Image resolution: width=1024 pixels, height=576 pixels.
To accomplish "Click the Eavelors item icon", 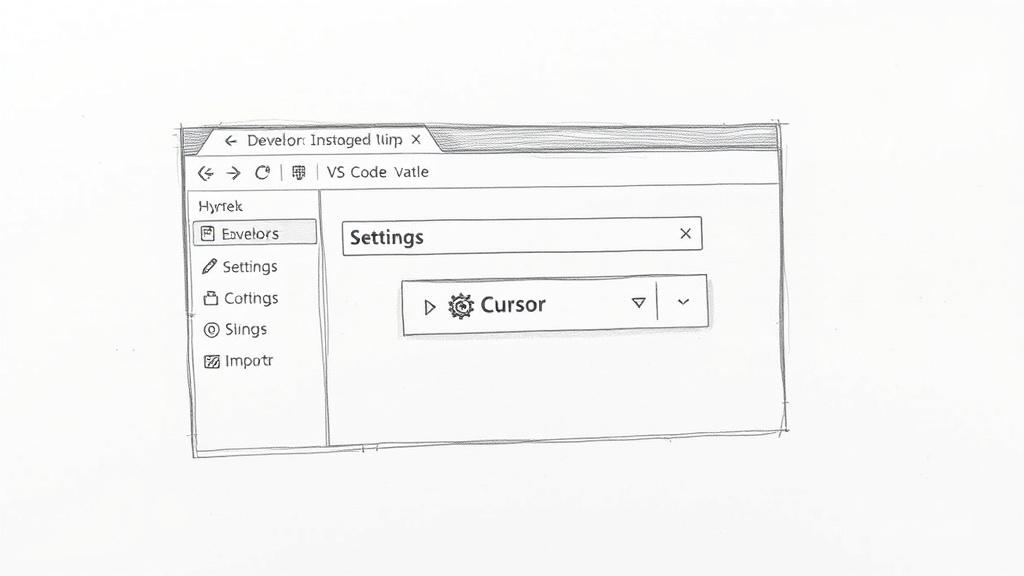I will pyautogui.click(x=208, y=234).
